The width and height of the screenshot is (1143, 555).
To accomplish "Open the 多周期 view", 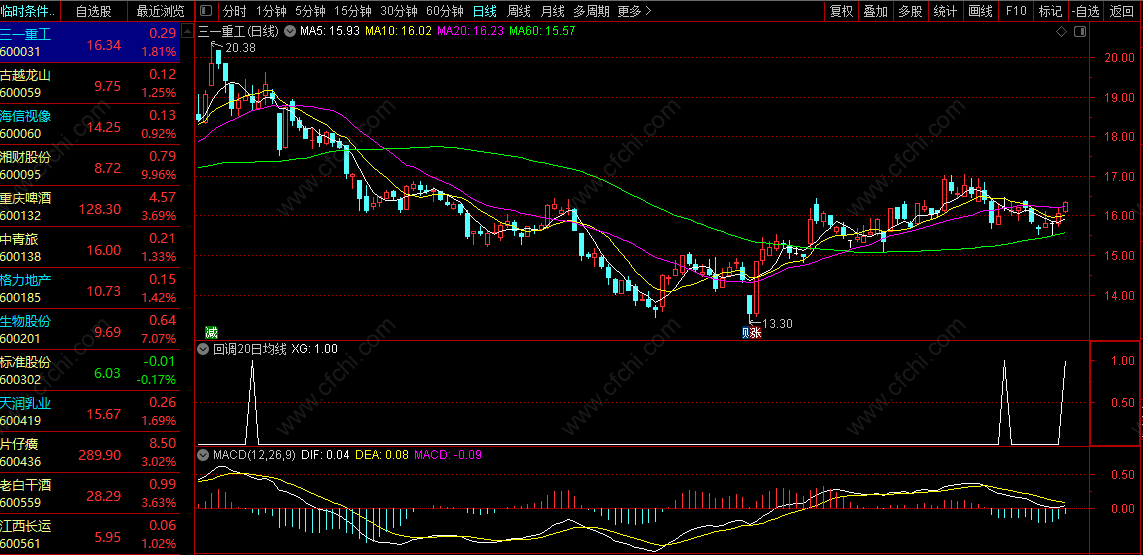I will (x=590, y=11).
